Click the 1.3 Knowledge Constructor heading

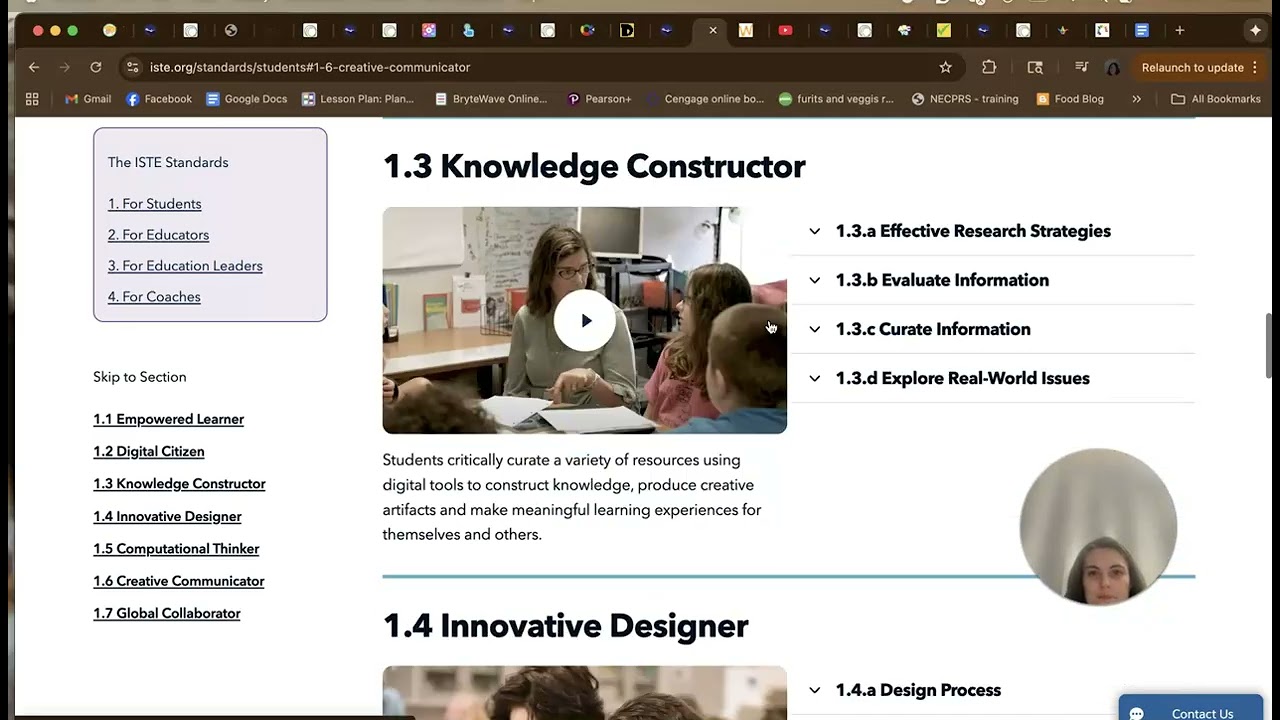pos(594,166)
